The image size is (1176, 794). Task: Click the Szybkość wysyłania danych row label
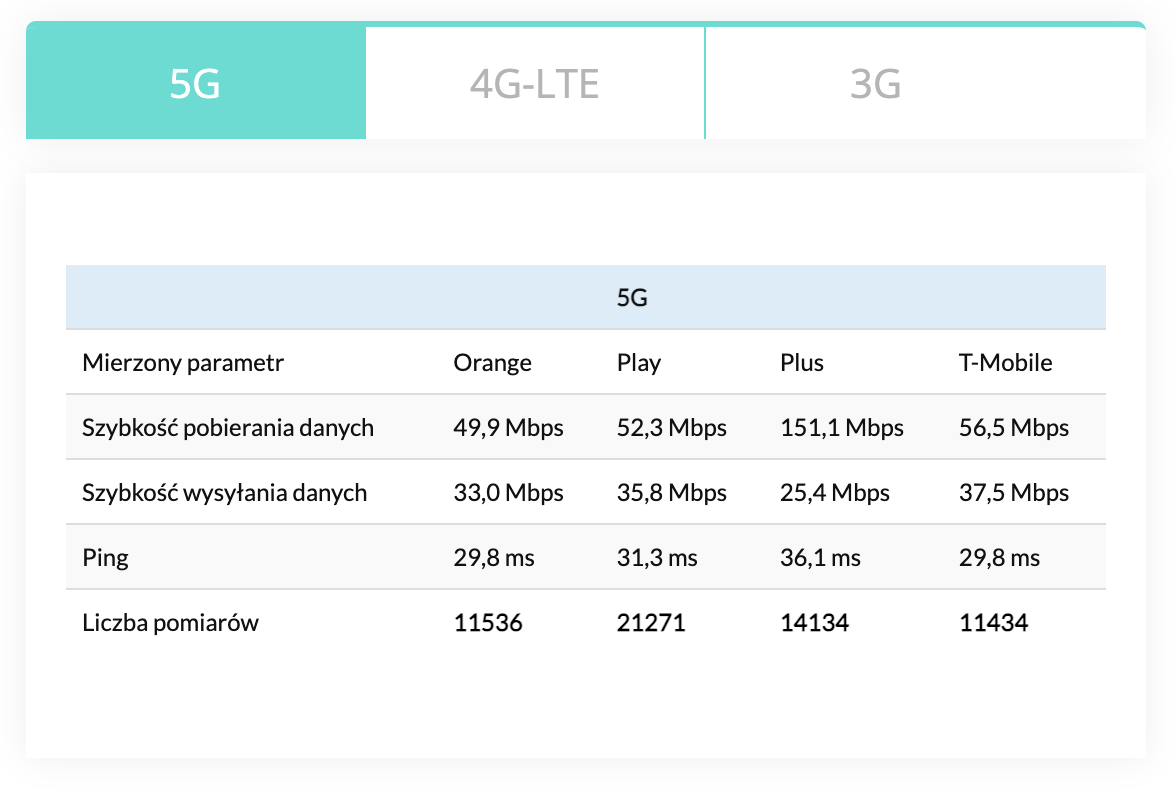click(225, 493)
